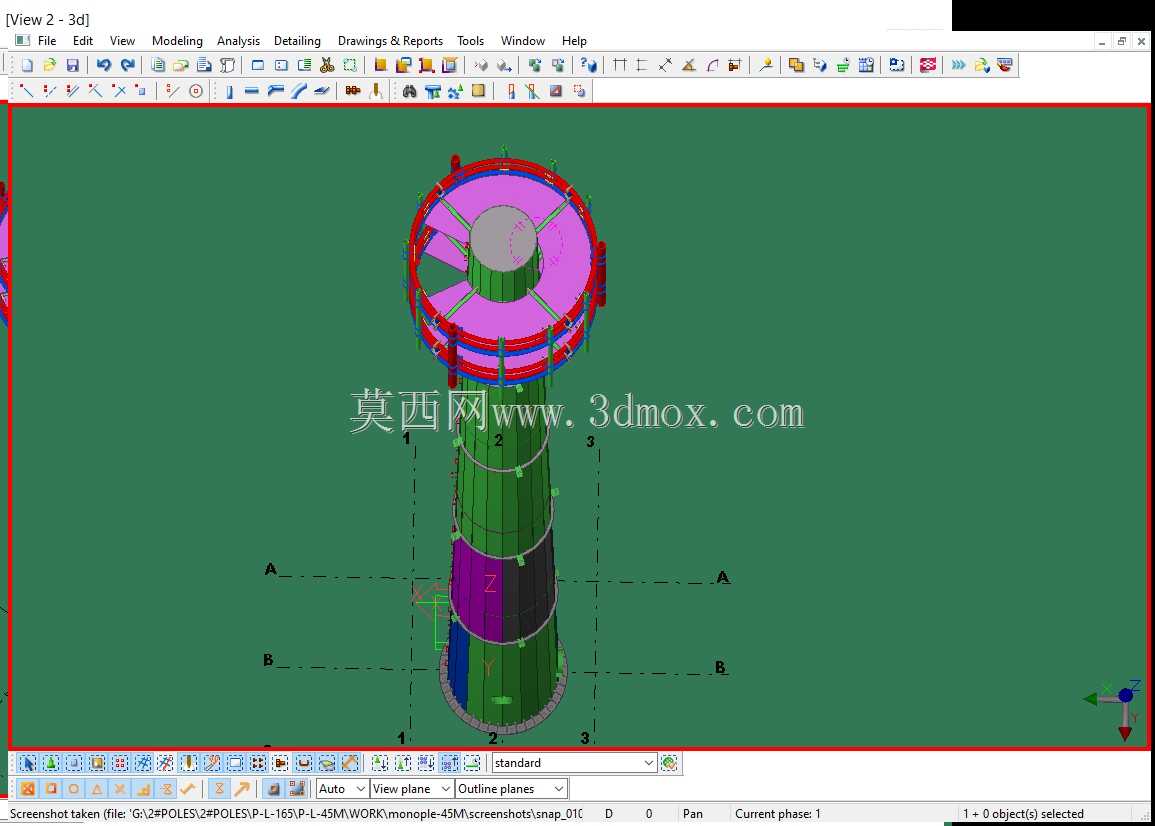Image resolution: width=1155 pixels, height=826 pixels.
Task: Save the model with the floppy disk icon
Action: click(x=72, y=66)
